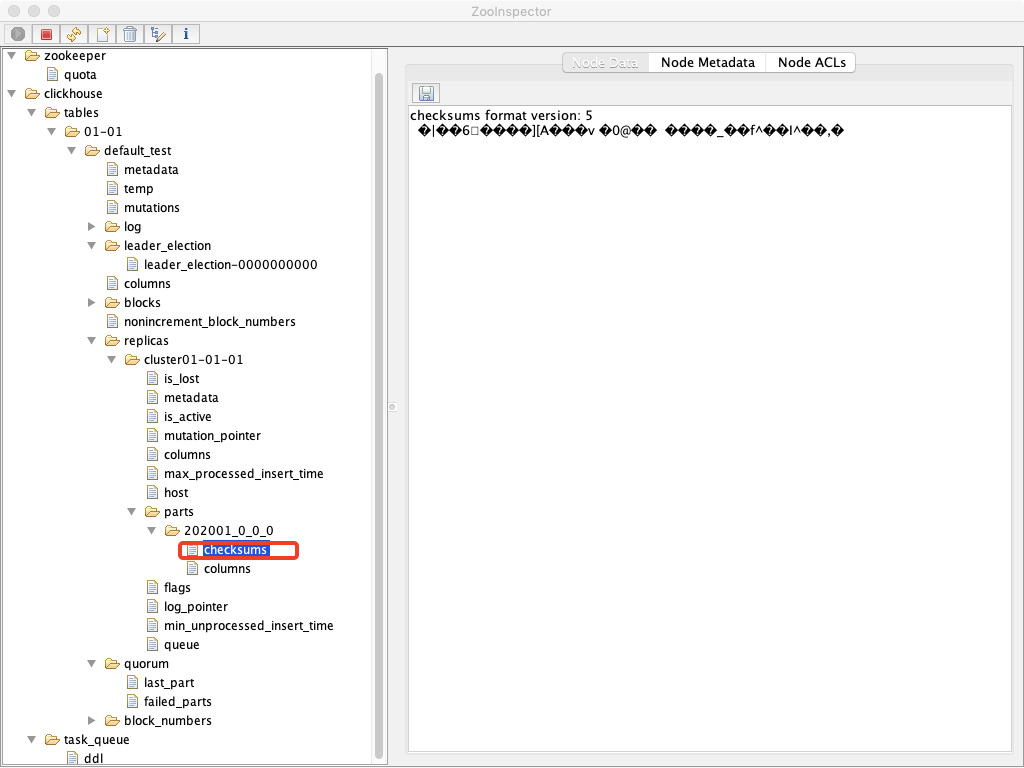The width and height of the screenshot is (1024, 768).
Task: Click the quorum folder icon
Action: (x=112, y=664)
